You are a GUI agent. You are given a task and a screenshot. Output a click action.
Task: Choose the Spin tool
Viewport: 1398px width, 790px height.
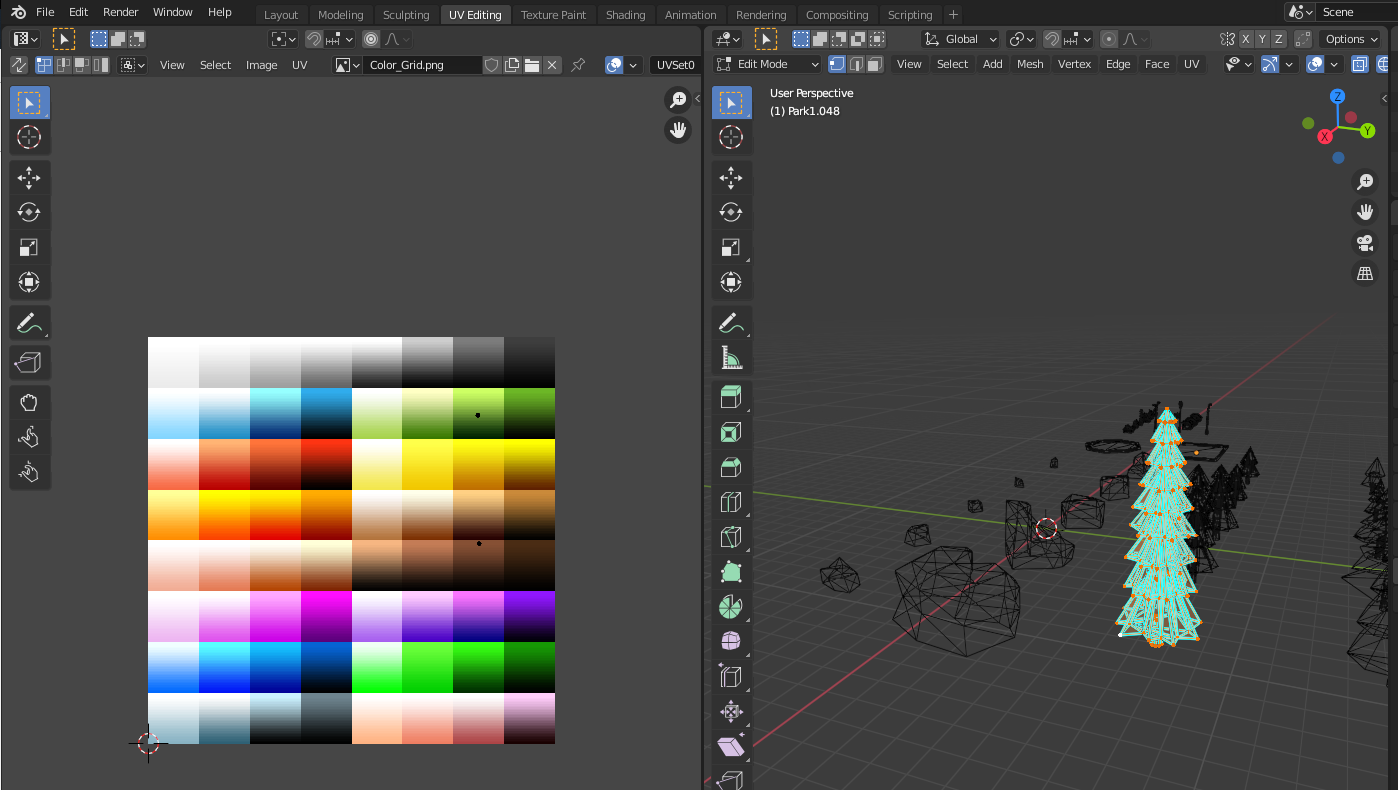coord(731,607)
